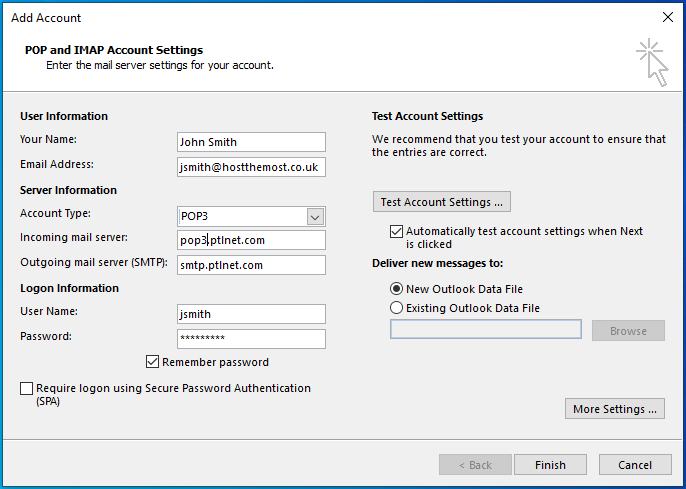The image size is (686, 489).
Task: Click the Incoming mail server field
Action: 250,240
